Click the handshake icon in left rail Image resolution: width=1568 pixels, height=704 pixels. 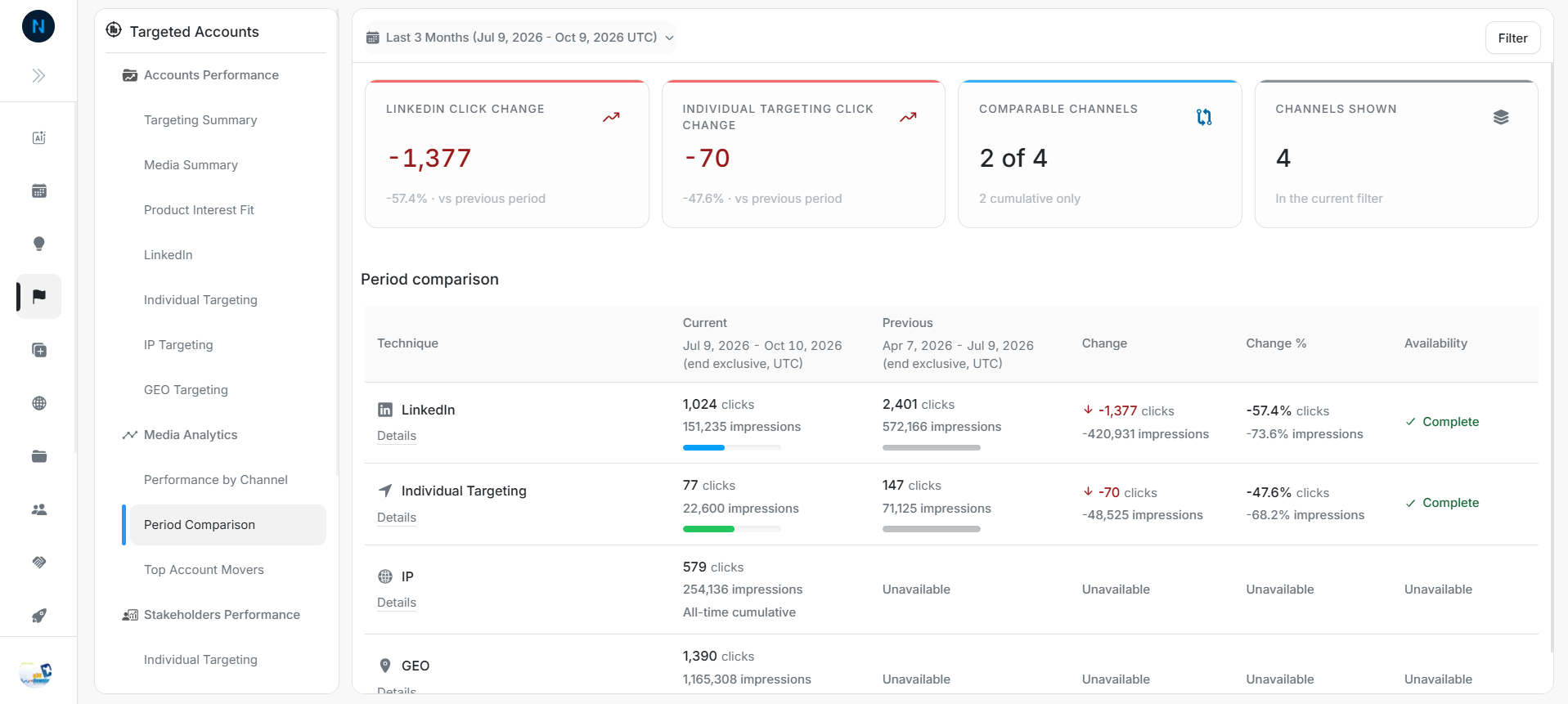(38, 563)
